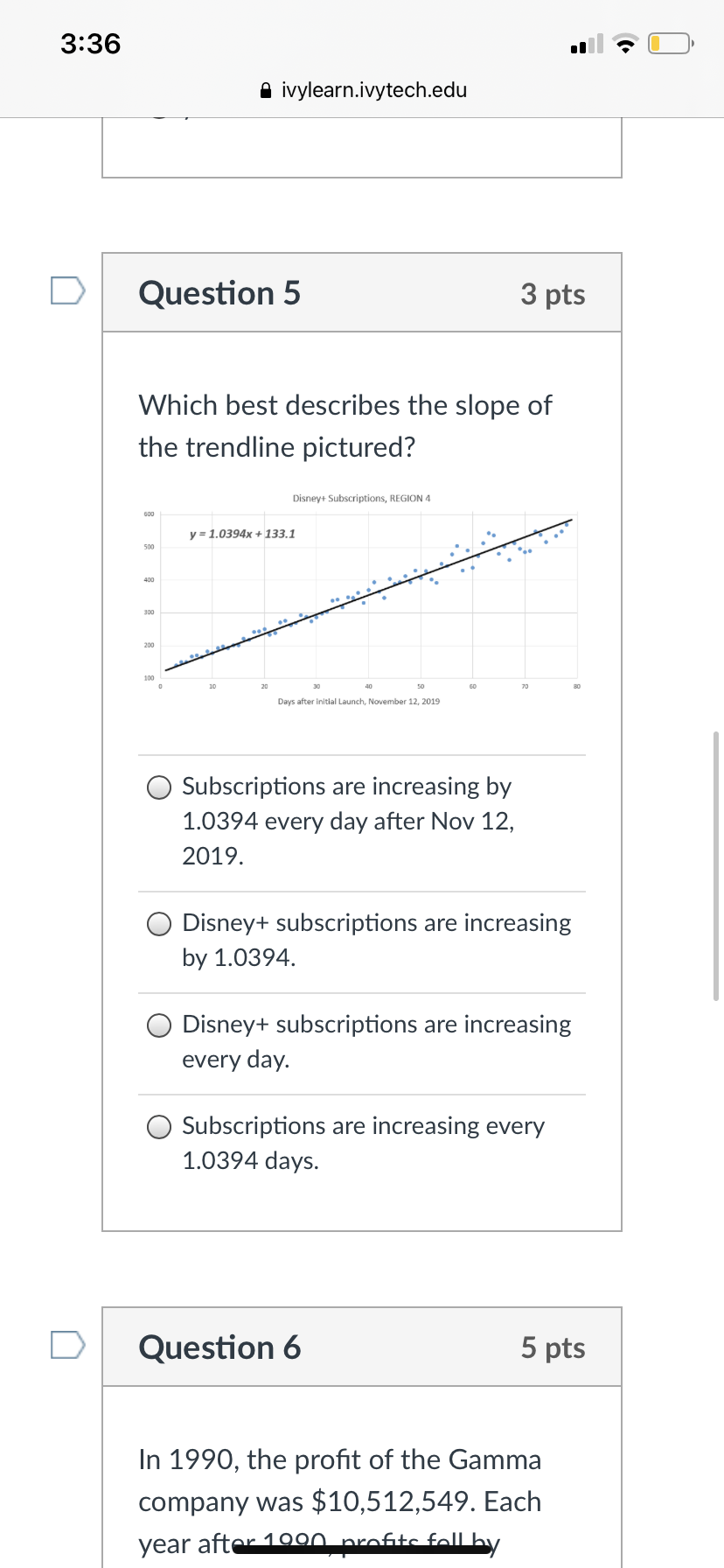Tap the ivylearn.ivytech.edu address bar
The height and width of the screenshot is (1568, 724).
tap(373, 90)
